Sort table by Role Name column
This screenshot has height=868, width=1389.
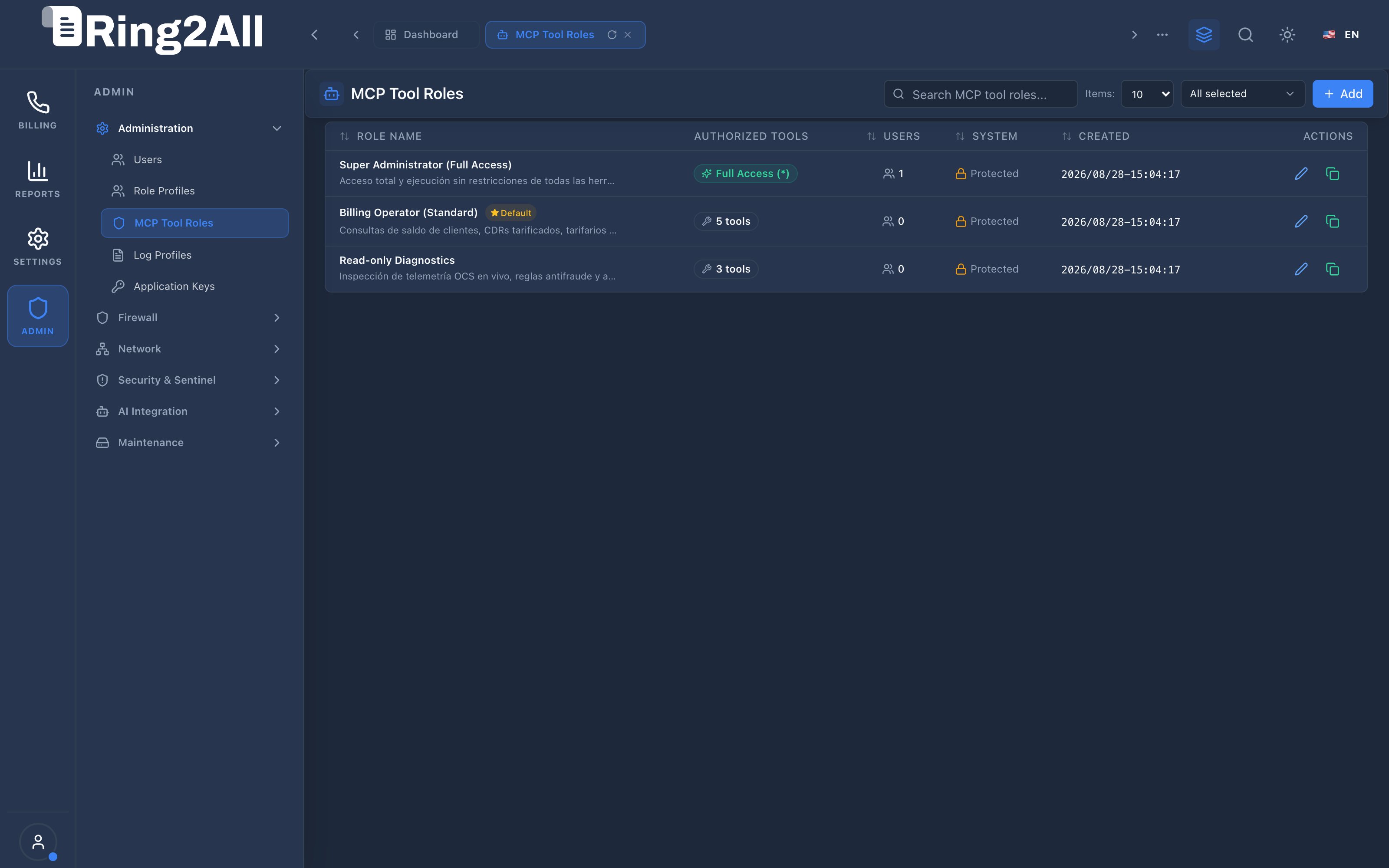[x=381, y=136]
